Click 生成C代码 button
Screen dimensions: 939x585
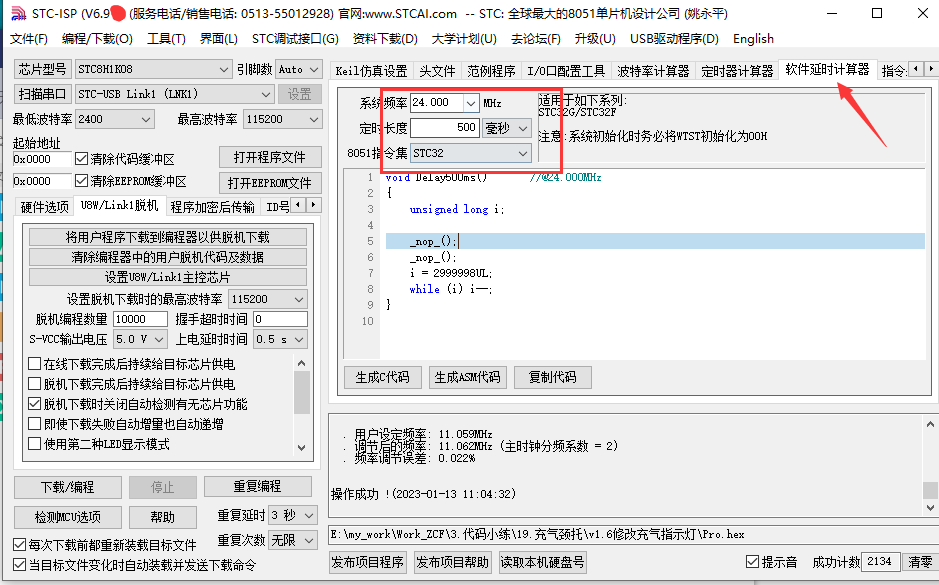382,377
